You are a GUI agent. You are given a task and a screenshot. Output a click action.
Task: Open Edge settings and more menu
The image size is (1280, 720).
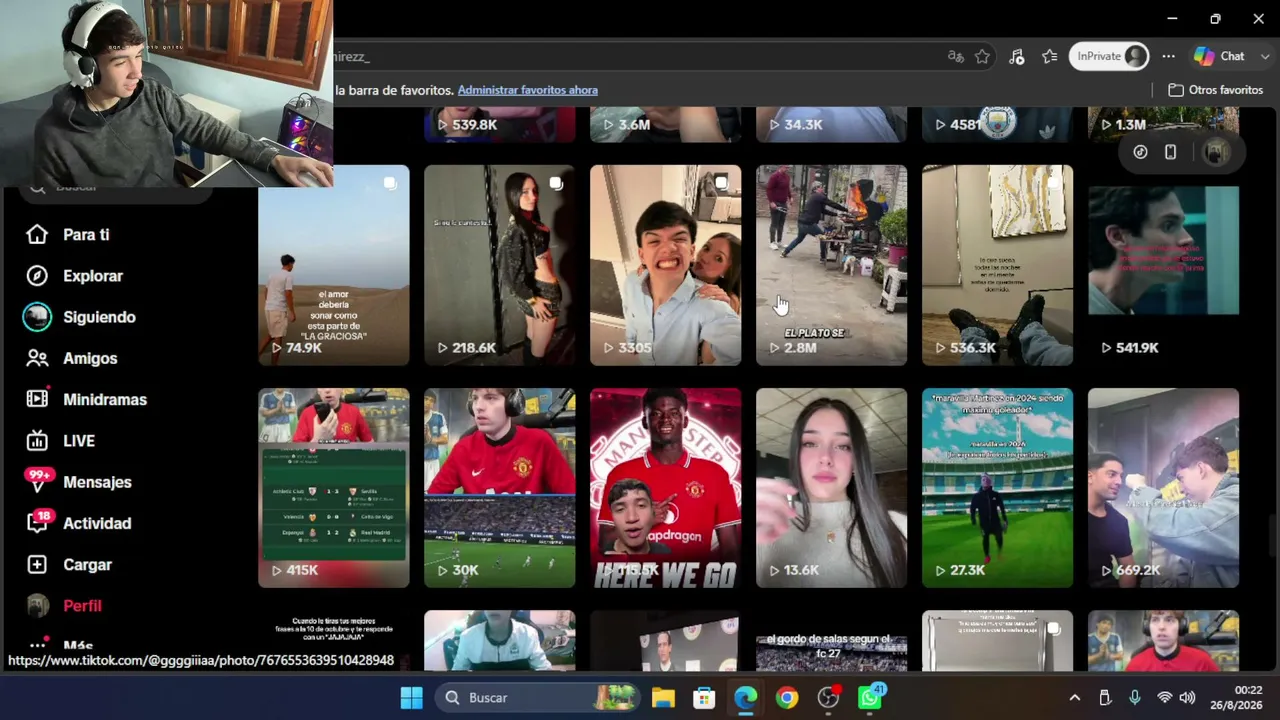click(x=1168, y=57)
